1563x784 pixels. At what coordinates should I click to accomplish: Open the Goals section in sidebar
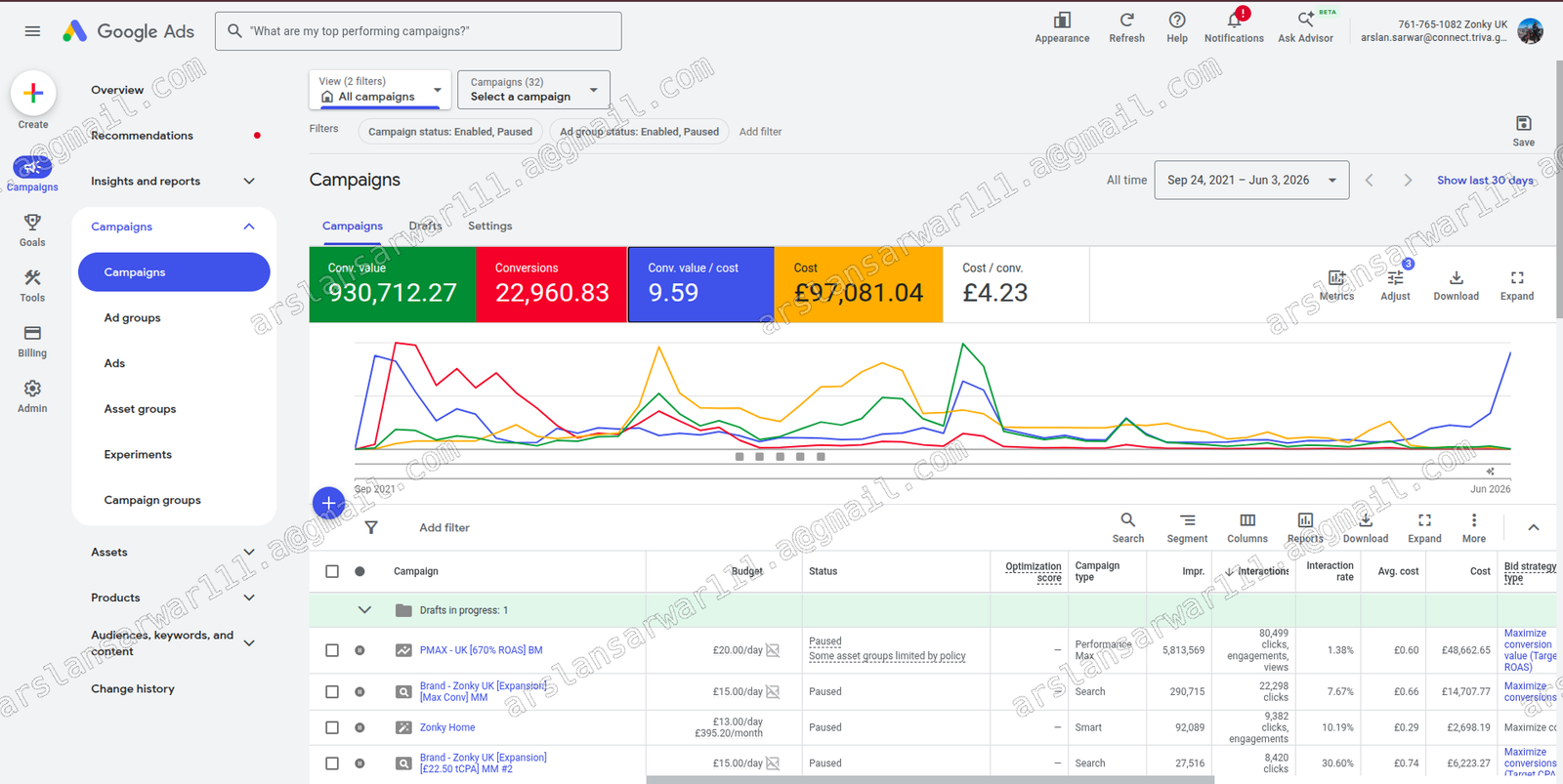(32, 230)
